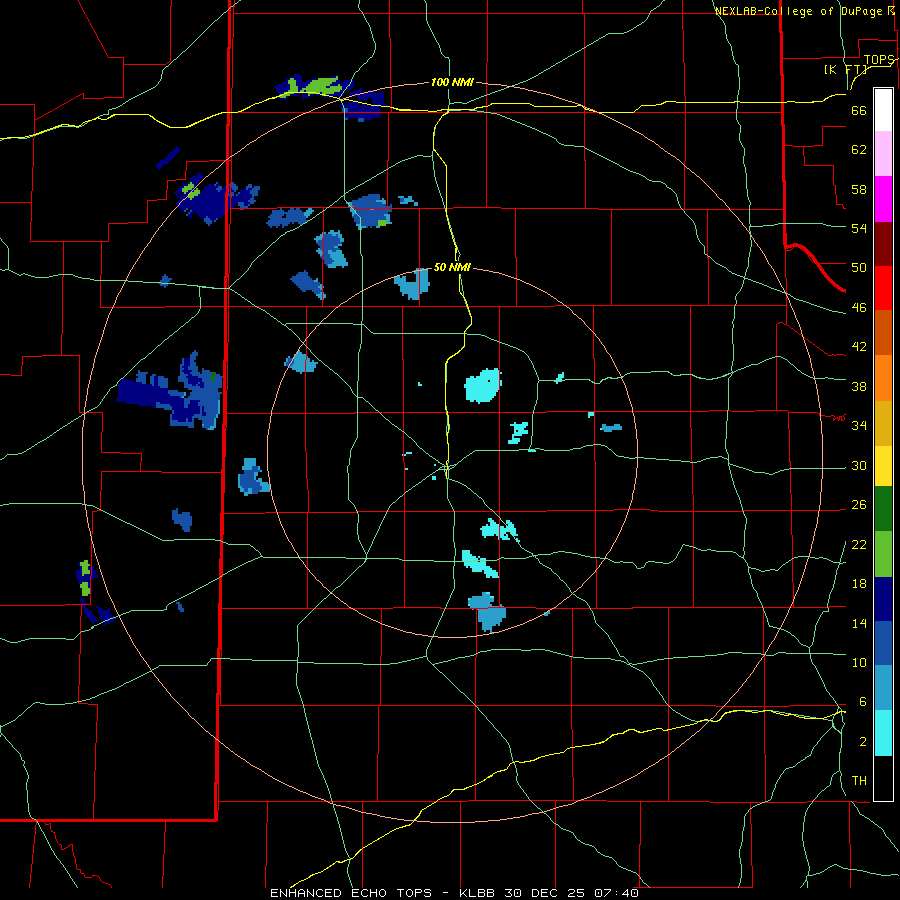Viewport: 900px width, 900px height.
Task: Click the TH threshold legend label
Action: click(859, 781)
